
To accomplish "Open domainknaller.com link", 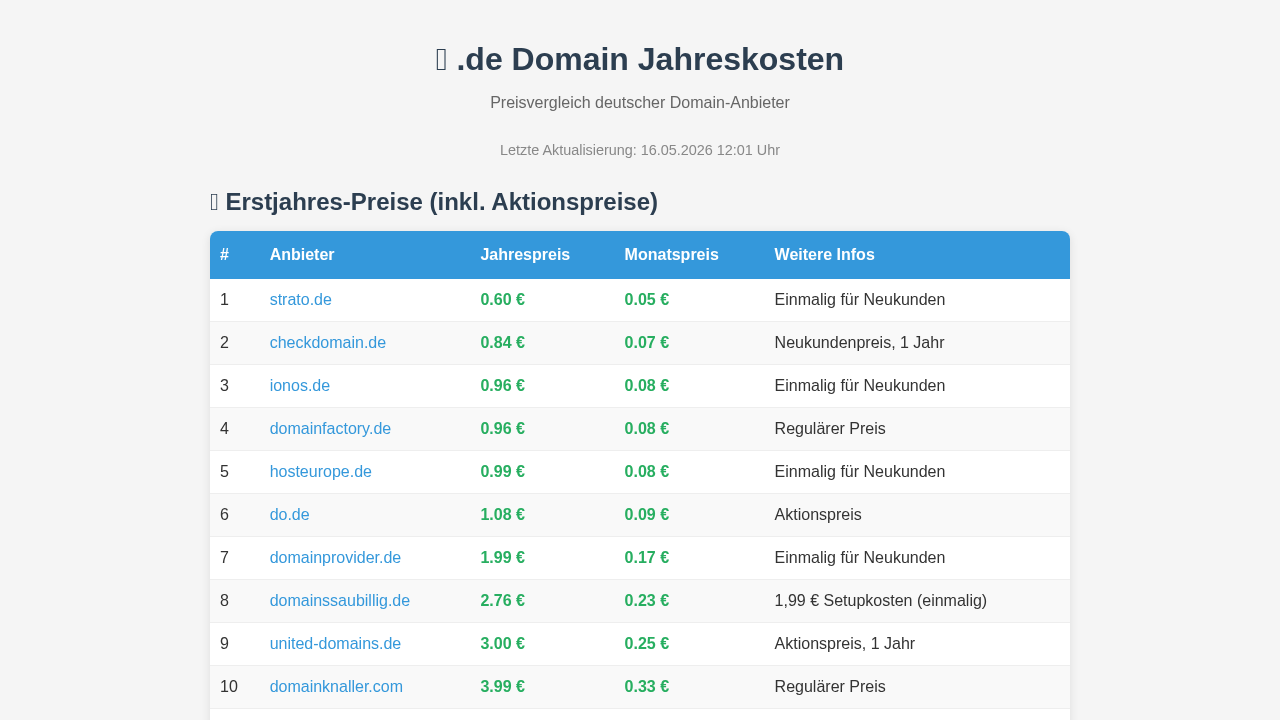I will click(336, 687).
